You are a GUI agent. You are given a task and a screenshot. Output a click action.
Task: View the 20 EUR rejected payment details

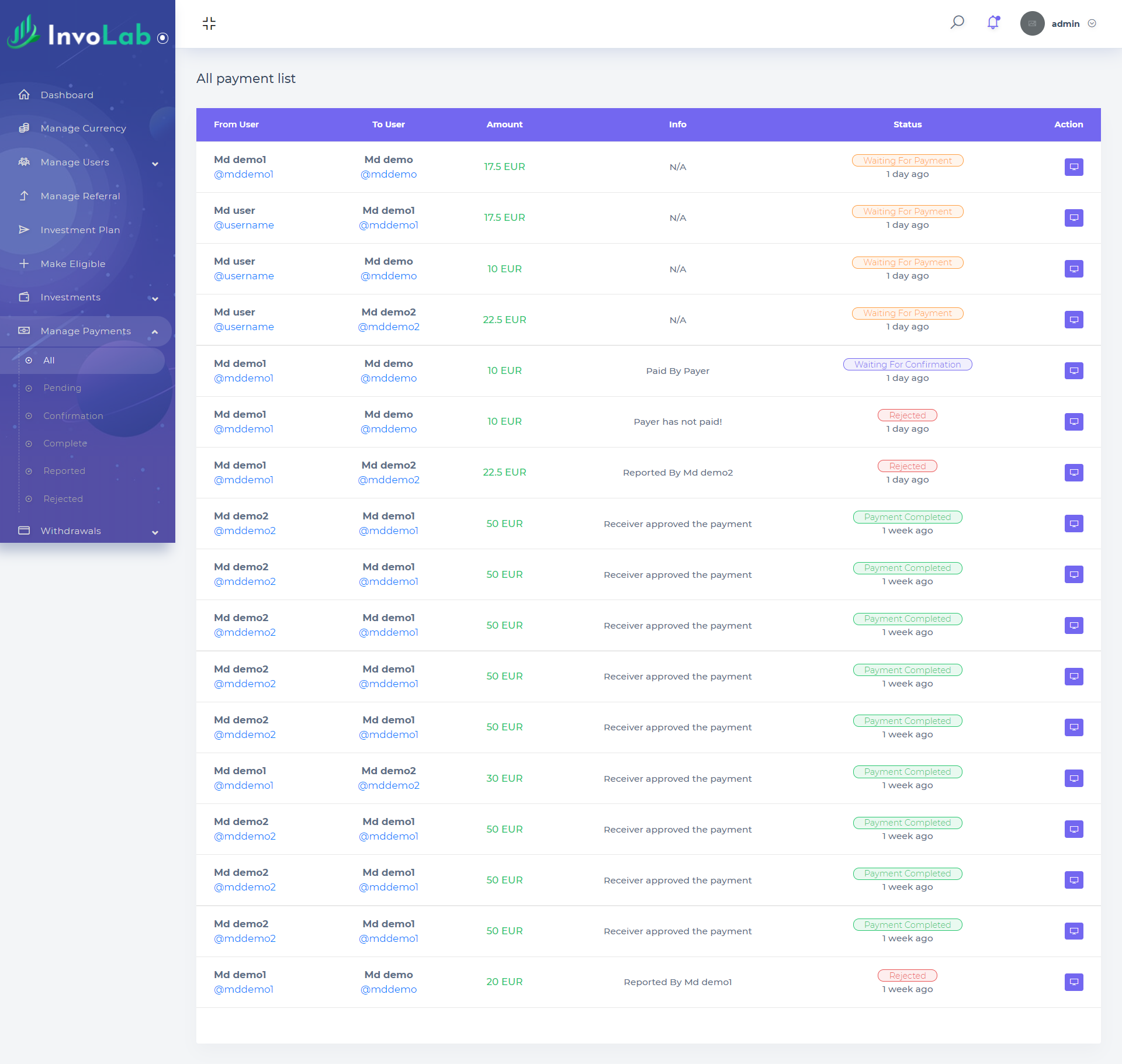coord(1073,982)
